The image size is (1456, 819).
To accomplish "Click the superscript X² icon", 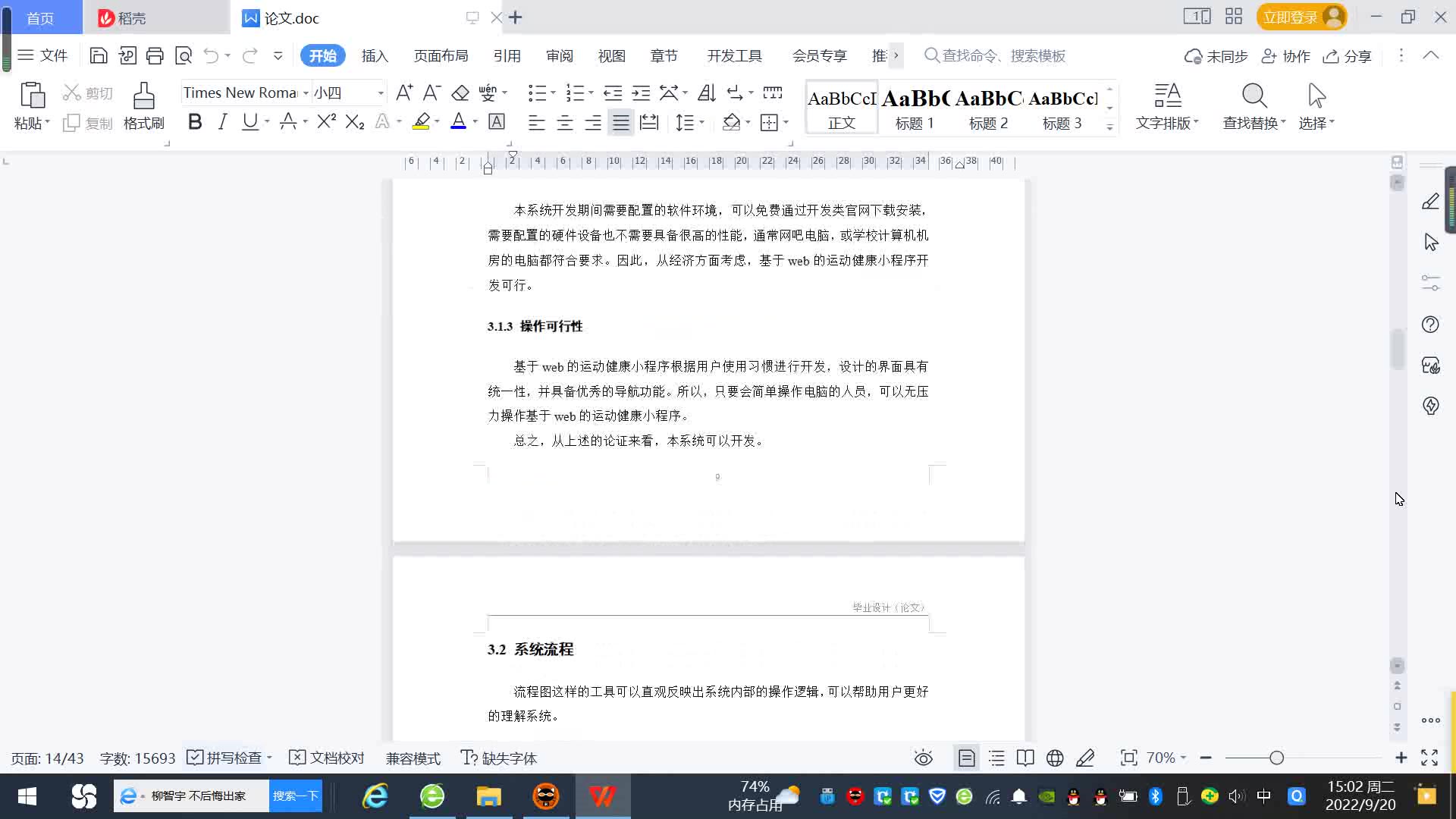I will click(x=326, y=122).
